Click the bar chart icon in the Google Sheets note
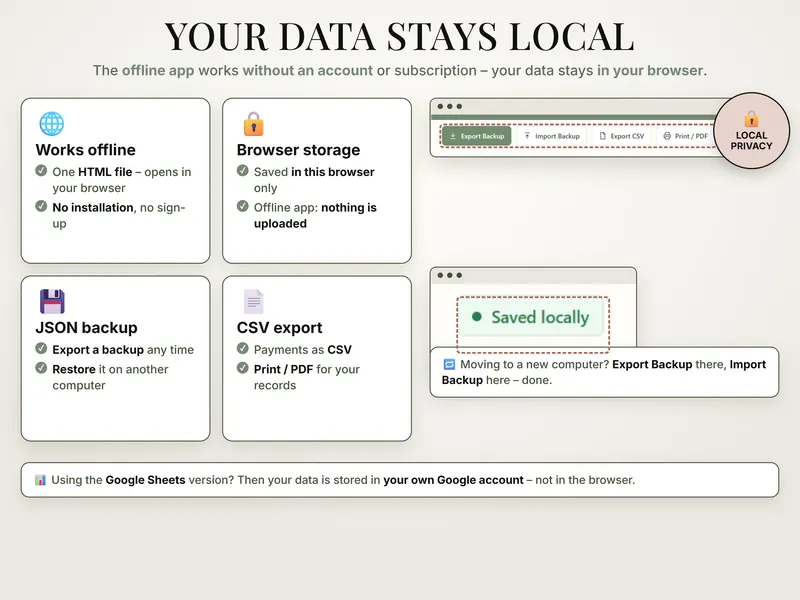The height and width of the screenshot is (600, 800). (x=40, y=480)
